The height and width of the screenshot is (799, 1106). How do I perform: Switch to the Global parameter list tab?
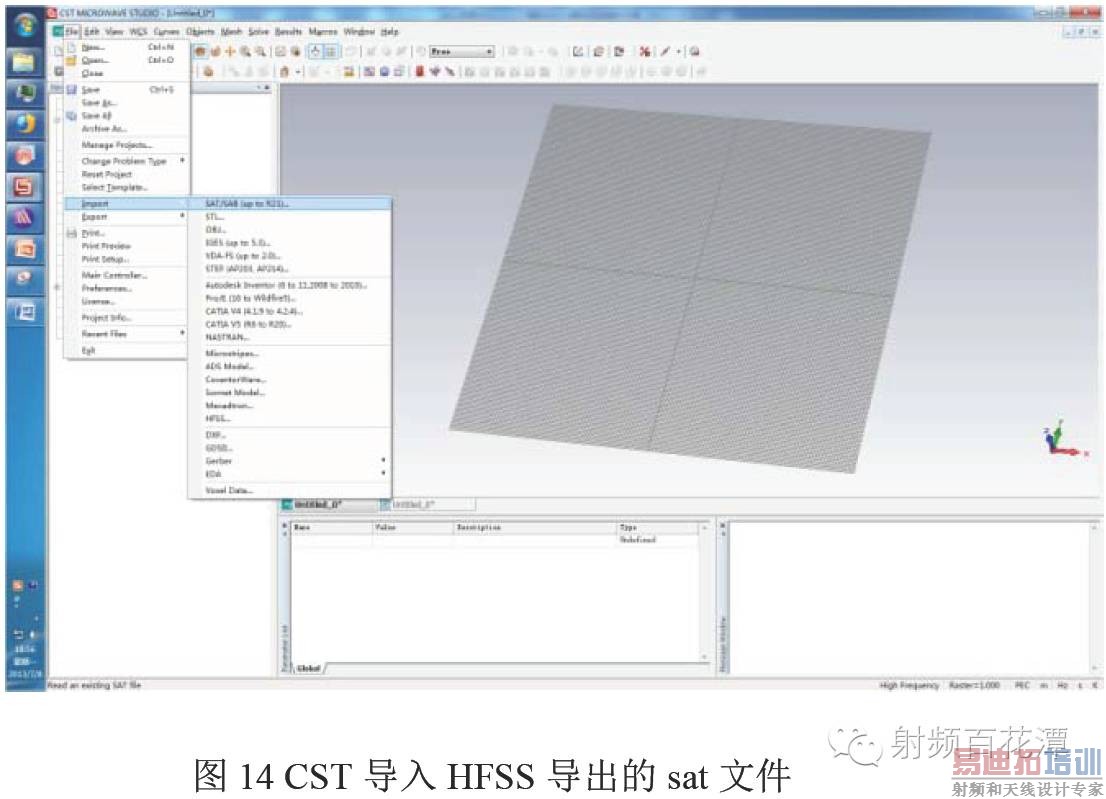309,668
